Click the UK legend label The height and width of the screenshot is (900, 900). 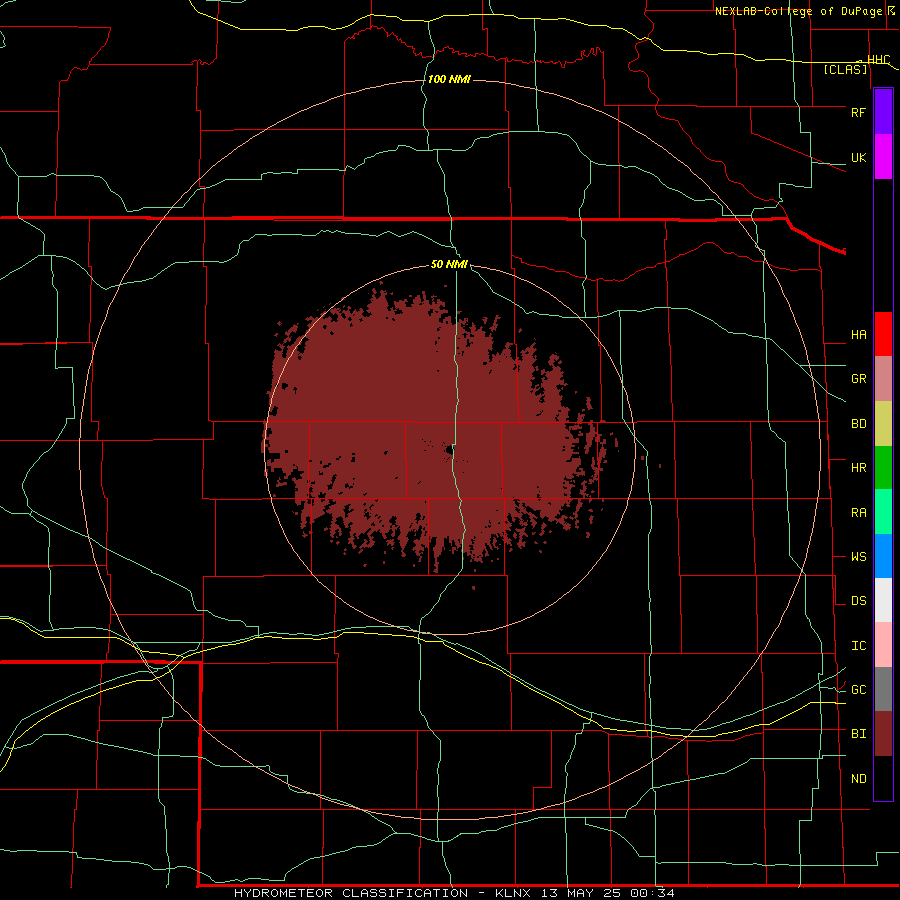pyautogui.click(x=858, y=158)
